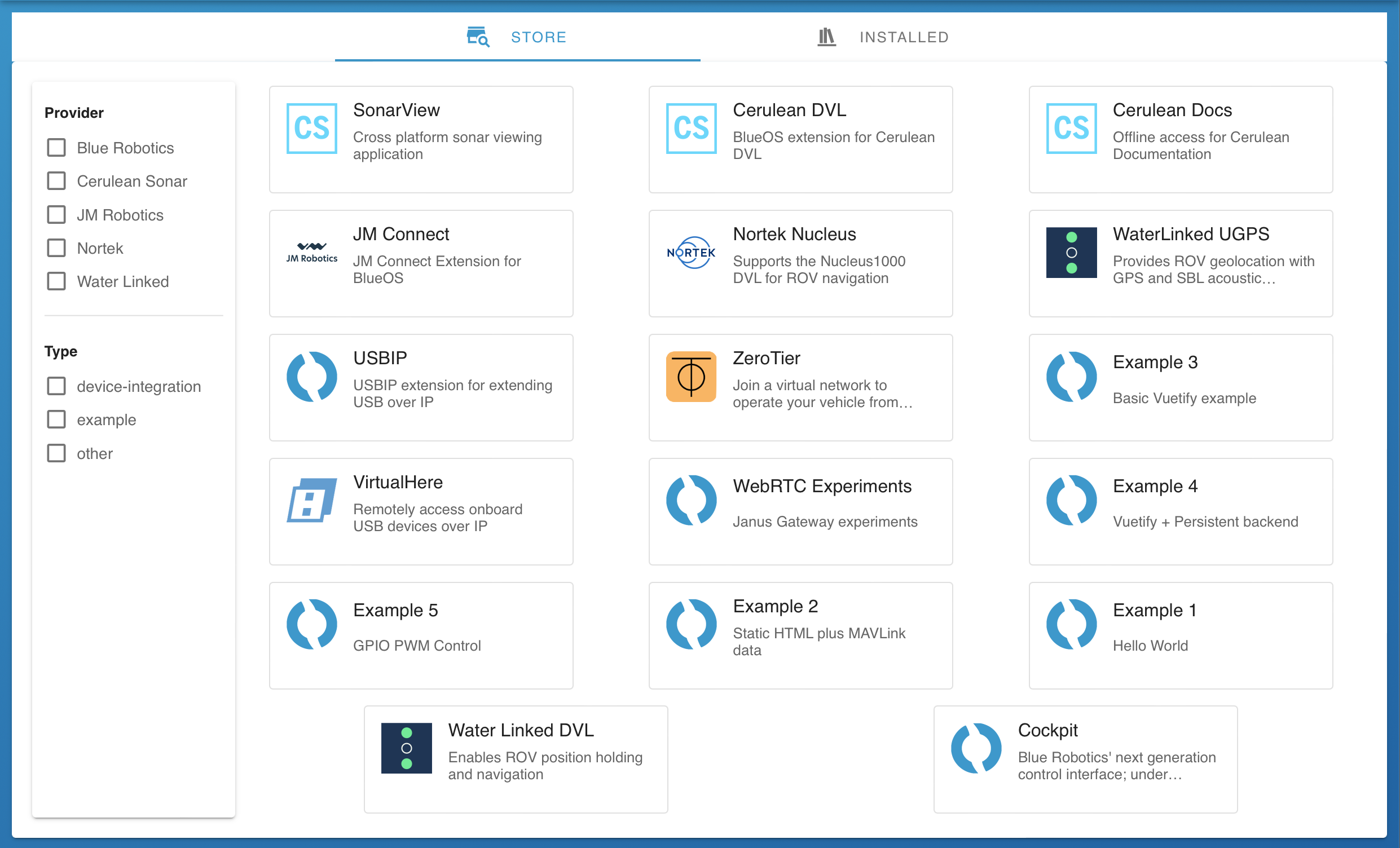Click the Provider filter heading

74,112
